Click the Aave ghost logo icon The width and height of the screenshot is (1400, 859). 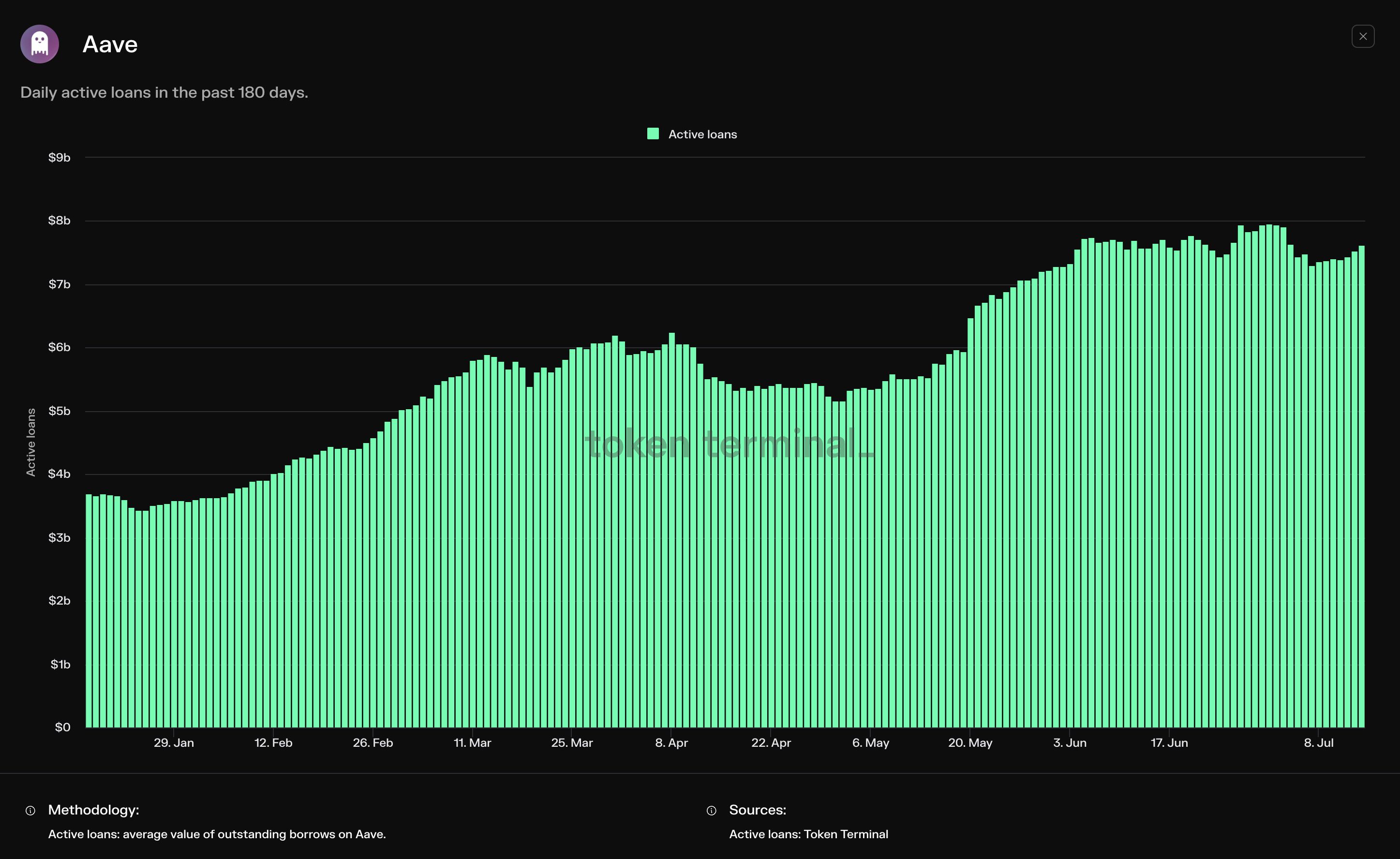click(x=40, y=44)
